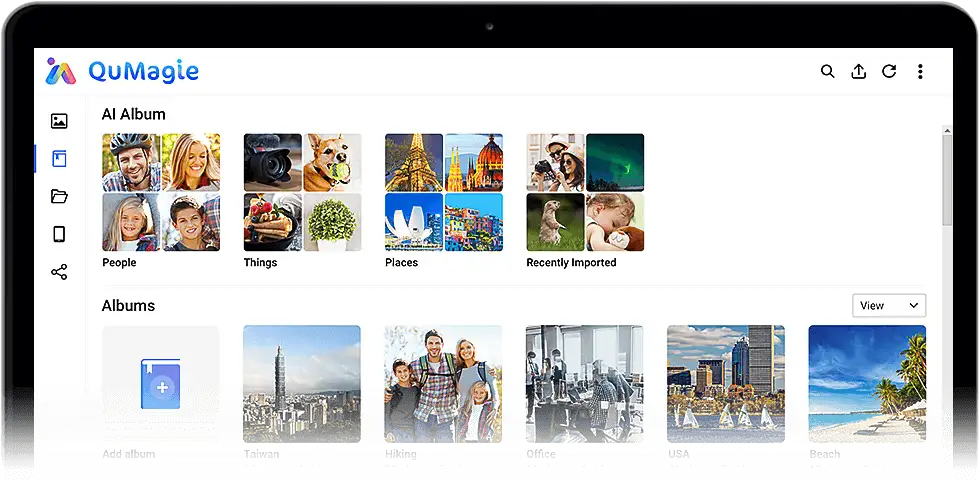
Task: Open the USA album cover
Action: tap(726, 384)
